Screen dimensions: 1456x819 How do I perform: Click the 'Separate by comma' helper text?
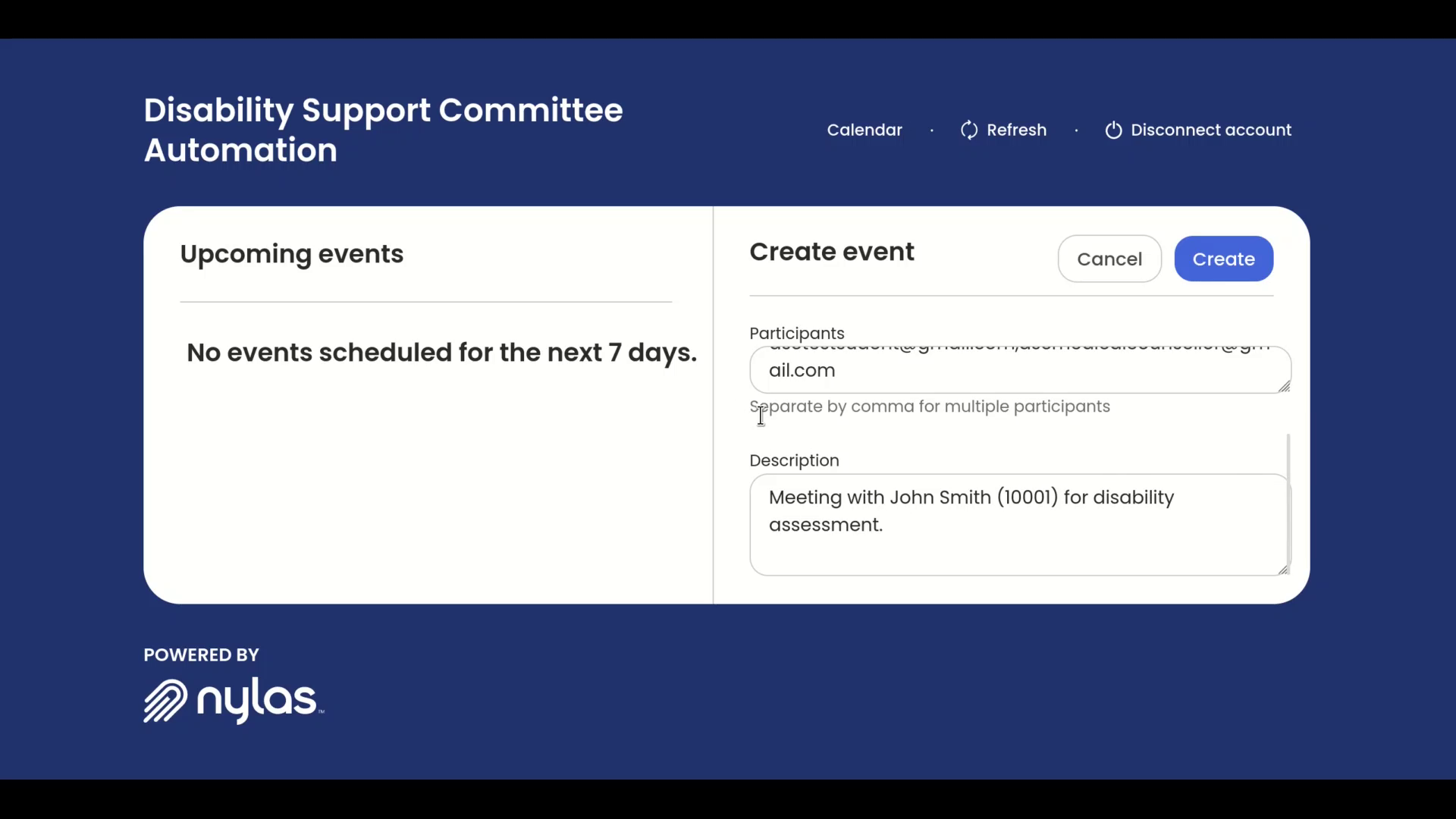930,406
